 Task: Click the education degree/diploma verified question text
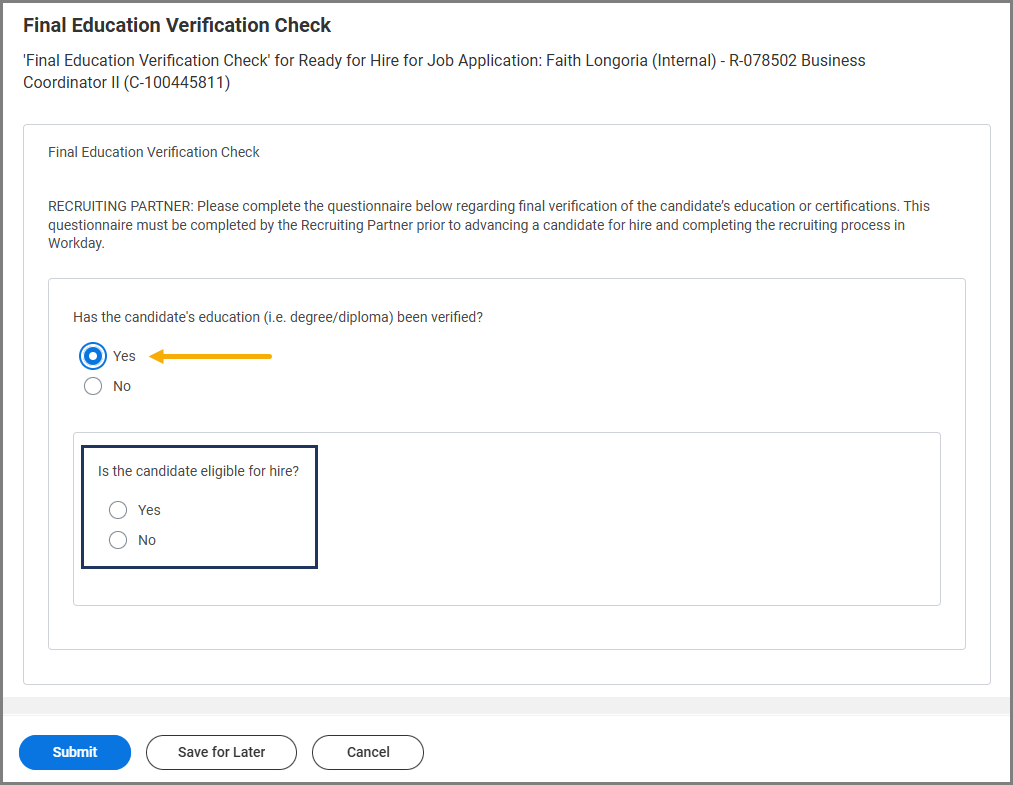click(x=278, y=317)
